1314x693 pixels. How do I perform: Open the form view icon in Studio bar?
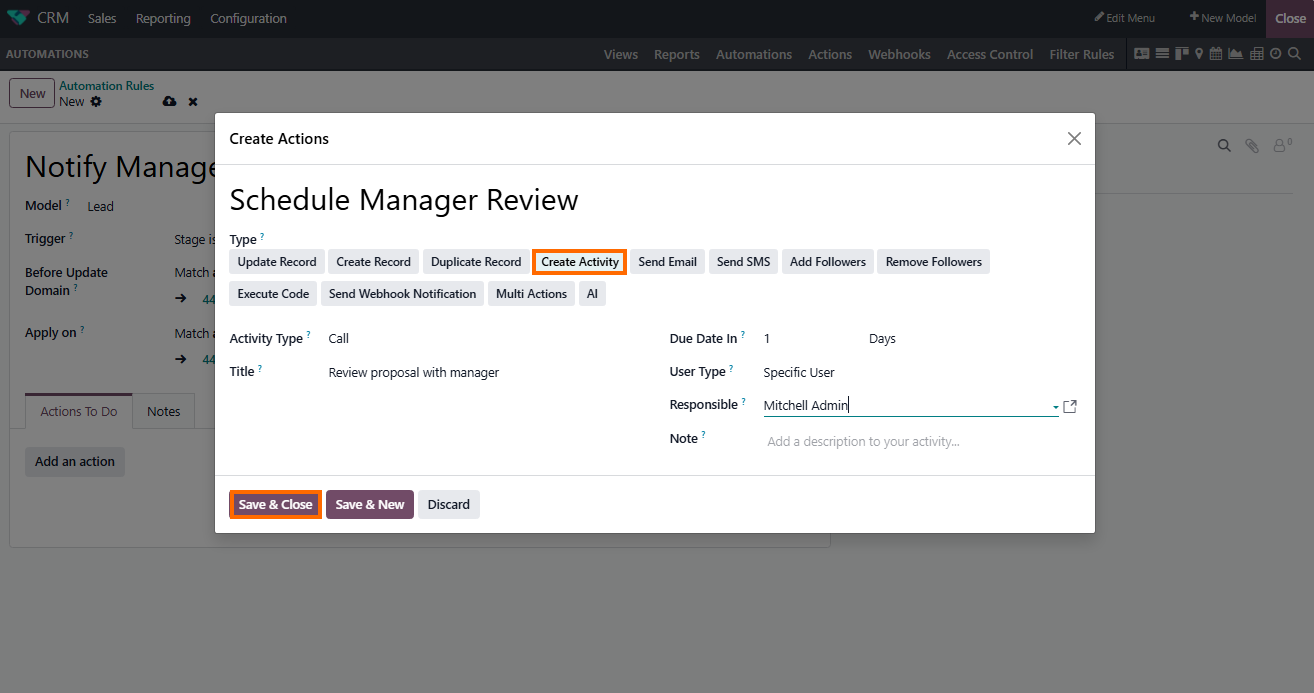point(1142,54)
